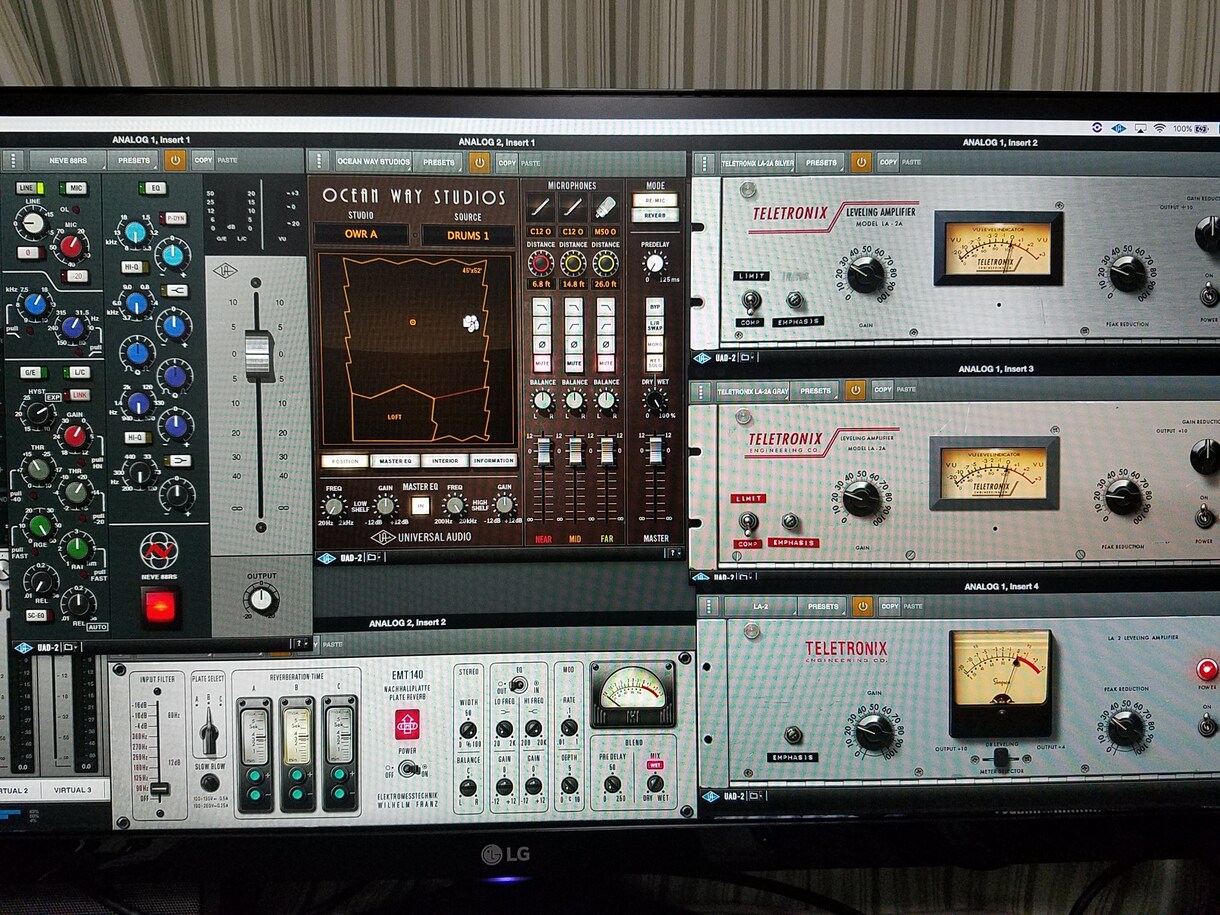Image resolution: width=1220 pixels, height=915 pixels.
Task: Open PRESETS dropdown in Neve 88RS toolbar
Action: [134, 160]
